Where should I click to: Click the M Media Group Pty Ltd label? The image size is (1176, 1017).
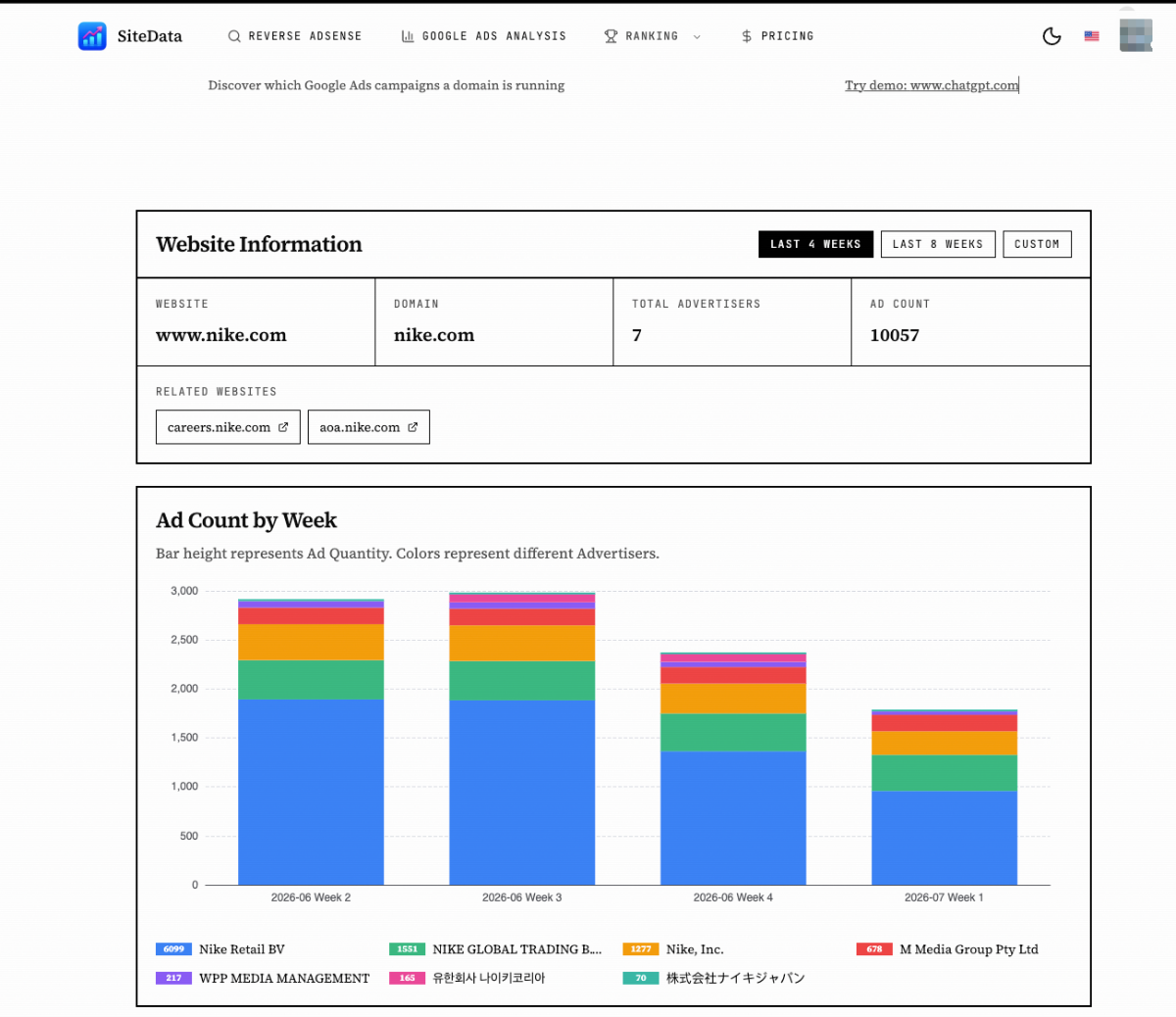coord(969,949)
